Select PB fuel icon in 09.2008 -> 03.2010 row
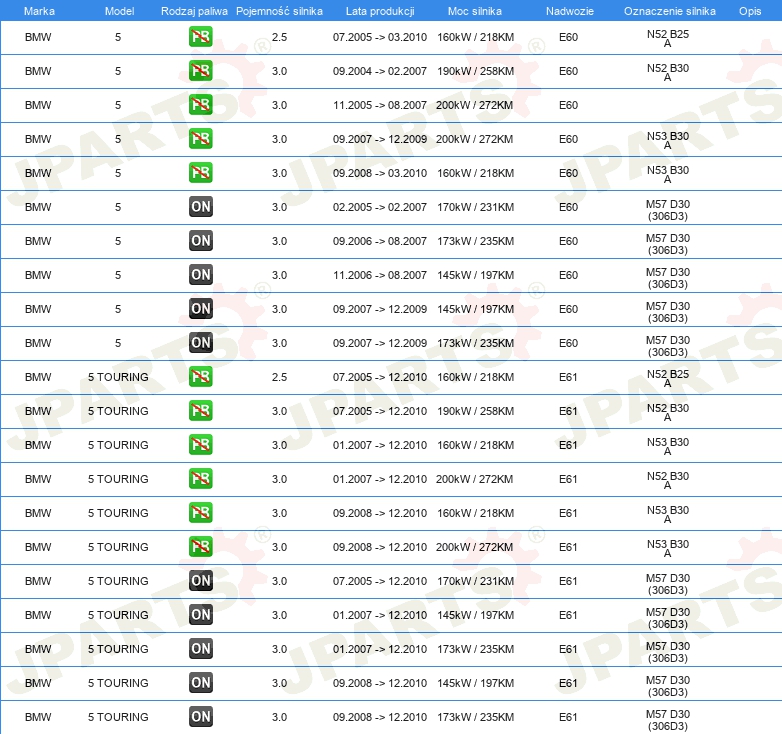This screenshot has height=734, width=782. click(x=200, y=173)
